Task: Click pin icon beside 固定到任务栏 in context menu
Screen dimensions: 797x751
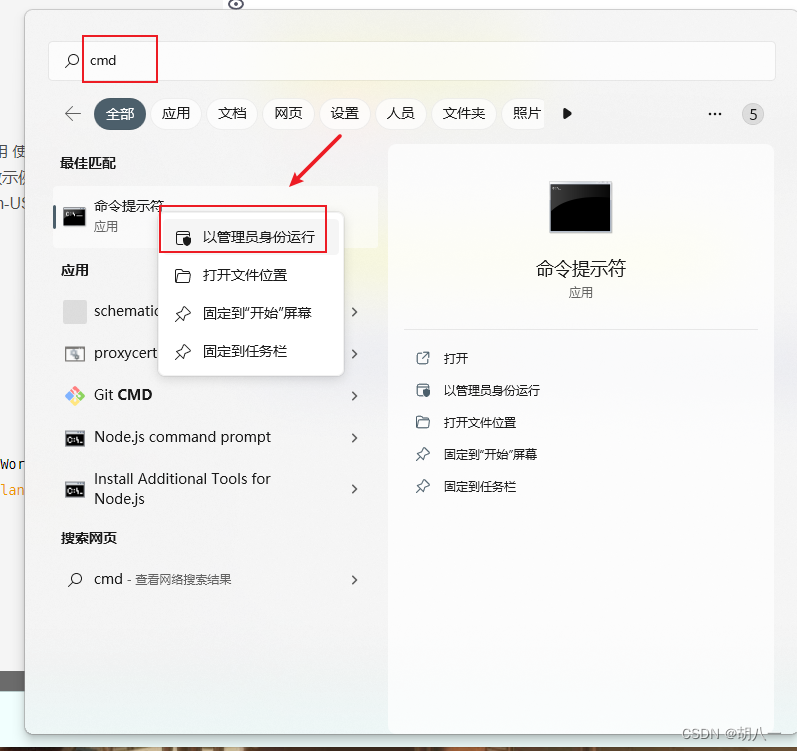Action: (x=182, y=352)
